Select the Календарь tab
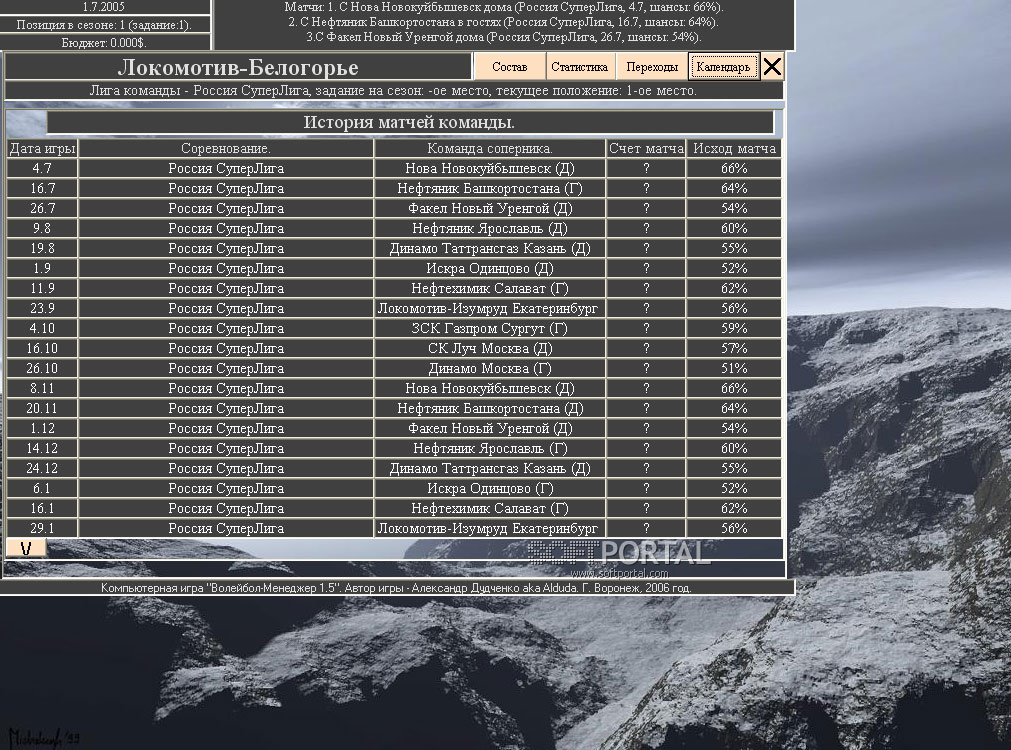Image resolution: width=1011 pixels, height=750 pixels. click(723, 67)
